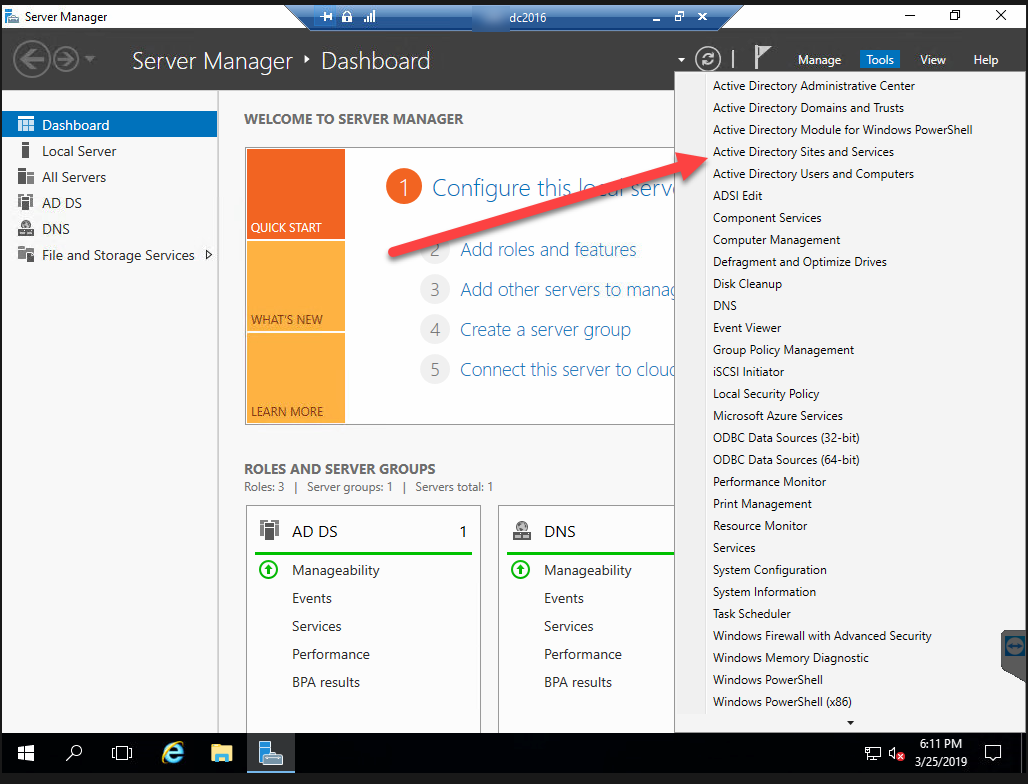Screen dimensions: 1028x784
Task: Select Local Server in the navigation pane
Action: pyautogui.click(x=109, y=151)
